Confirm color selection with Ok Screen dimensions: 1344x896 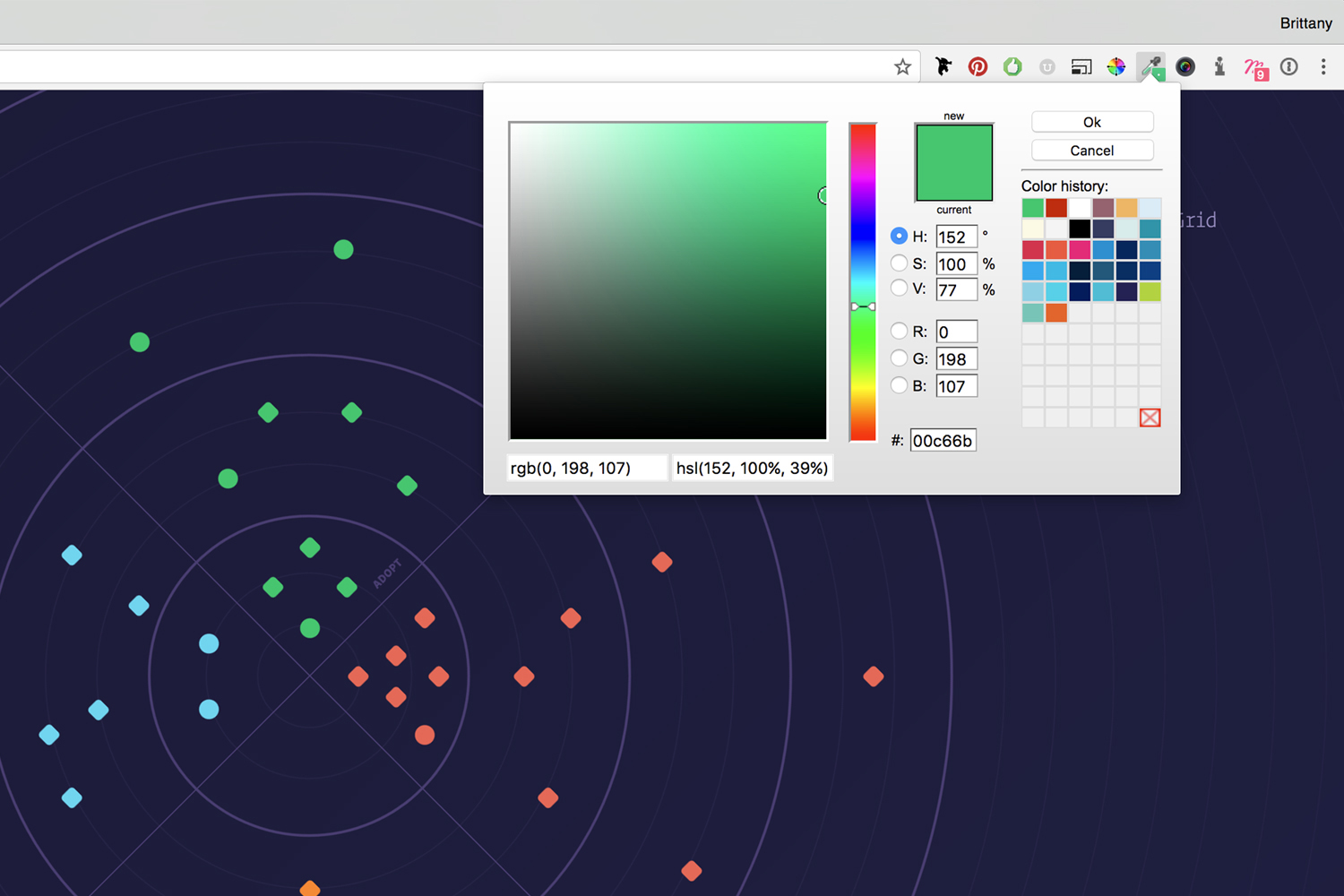(1092, 122)
